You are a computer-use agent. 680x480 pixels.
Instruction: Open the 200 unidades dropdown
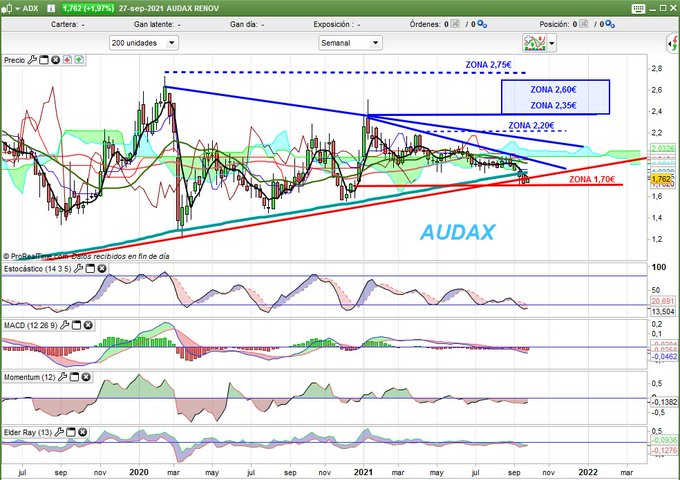[x=144, y=43]
